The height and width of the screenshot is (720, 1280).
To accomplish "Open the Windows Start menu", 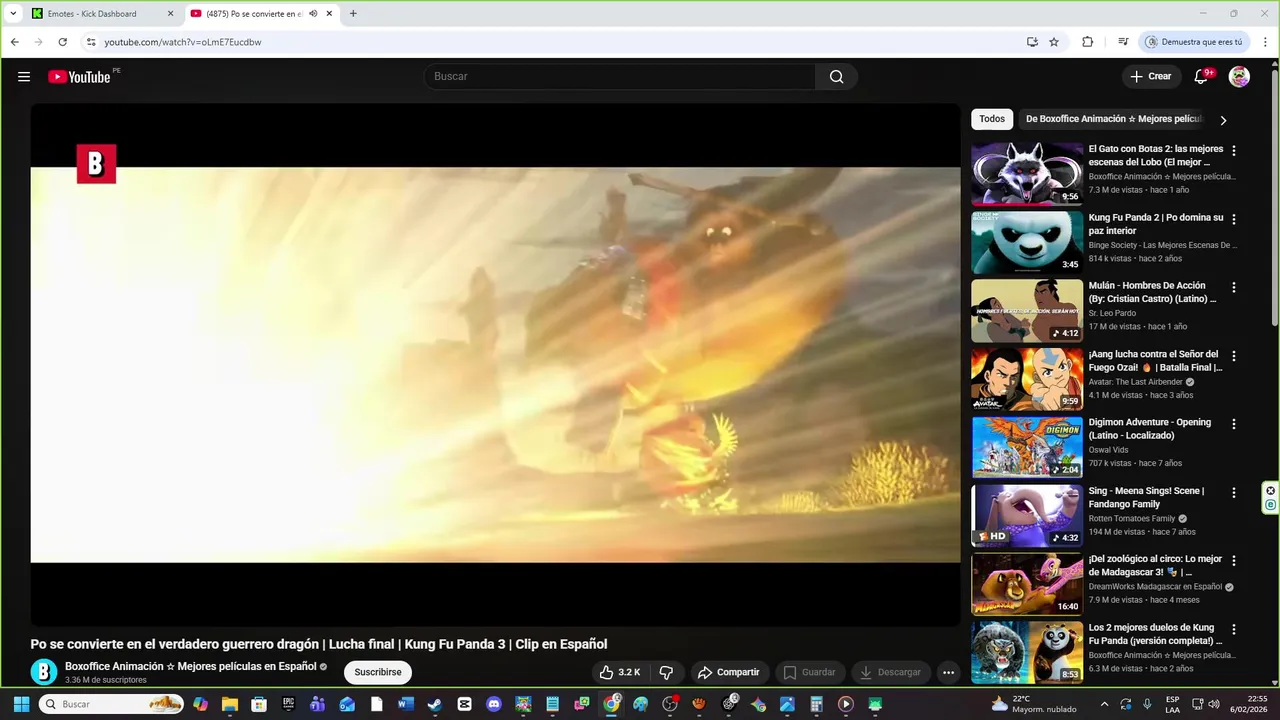I will point(23,704).
